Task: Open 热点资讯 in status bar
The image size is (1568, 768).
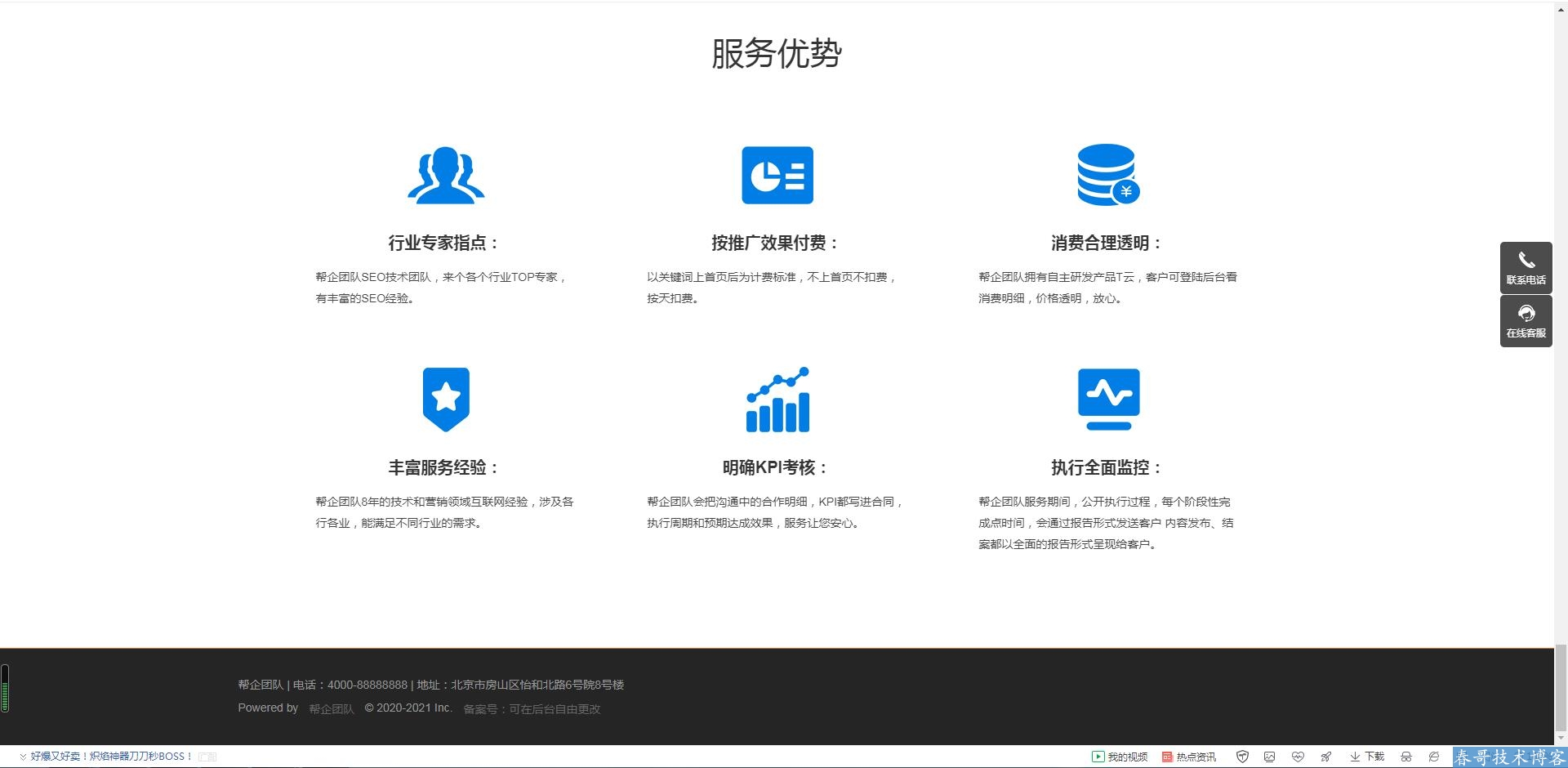Action: [1189, 757]
